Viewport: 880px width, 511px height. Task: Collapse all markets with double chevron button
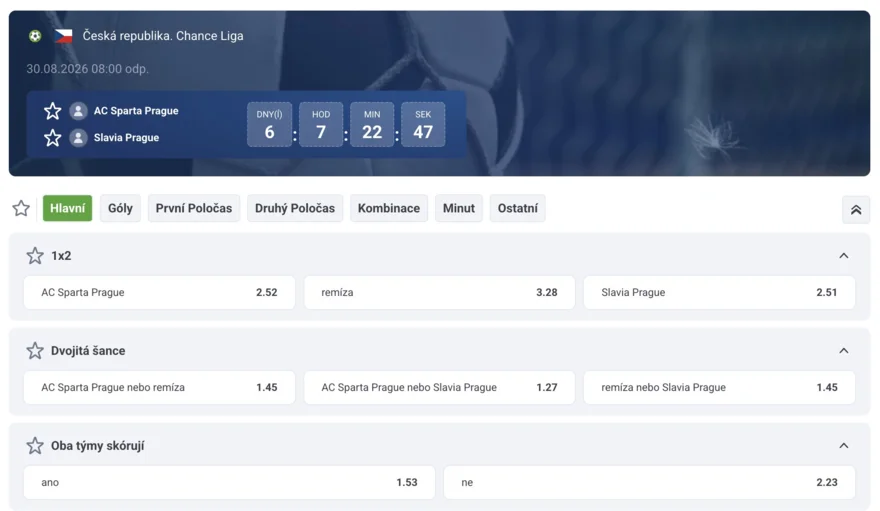tap(856, 210)
